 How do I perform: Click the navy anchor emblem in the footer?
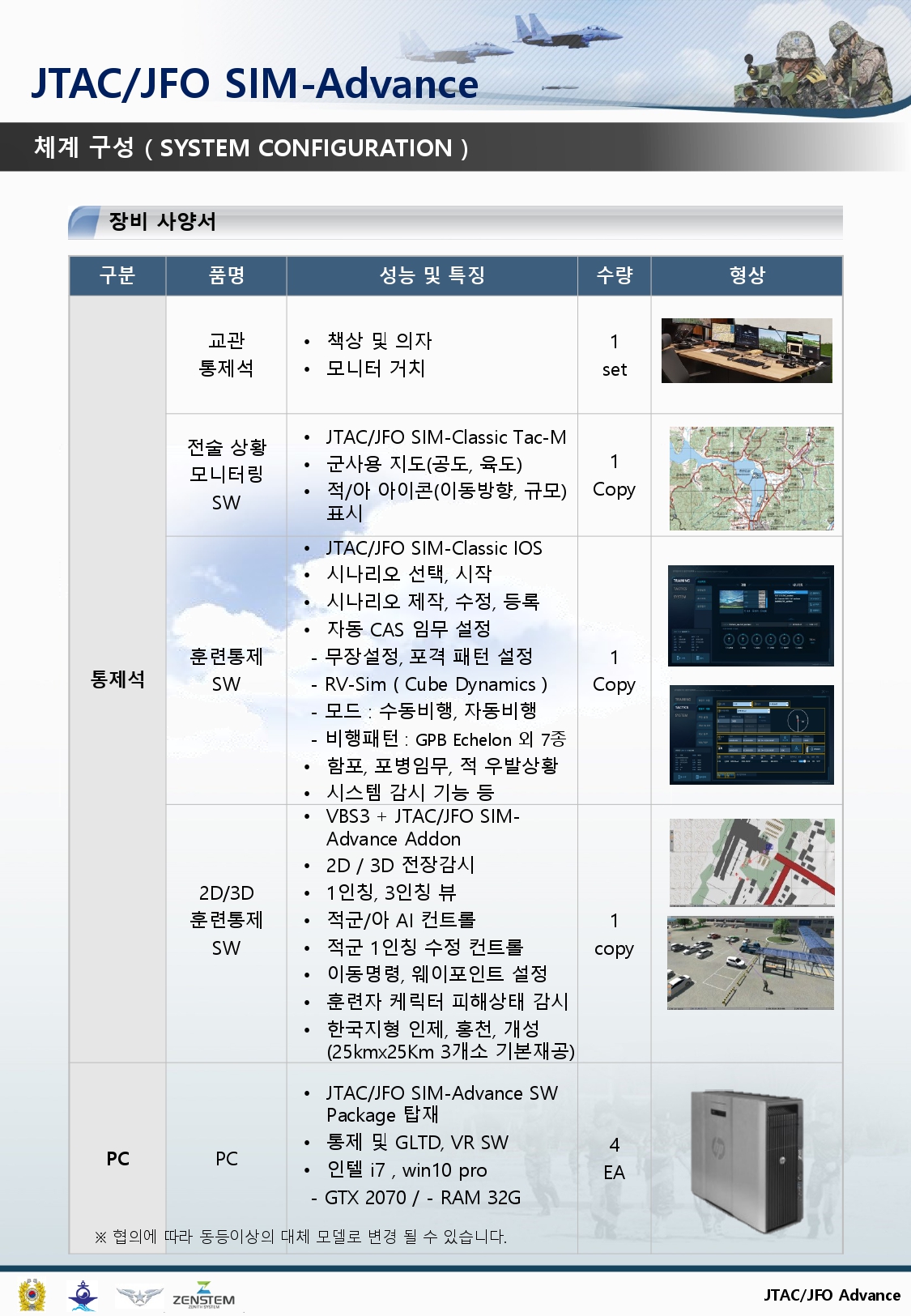[83, 1295]
